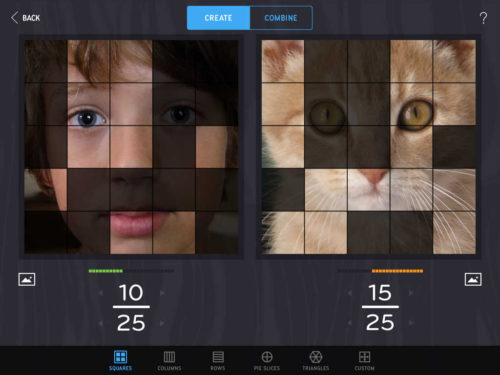Decrease left numerator 10 with left arrow
Viewport: 500px width, 375px height.
point(100,293)
